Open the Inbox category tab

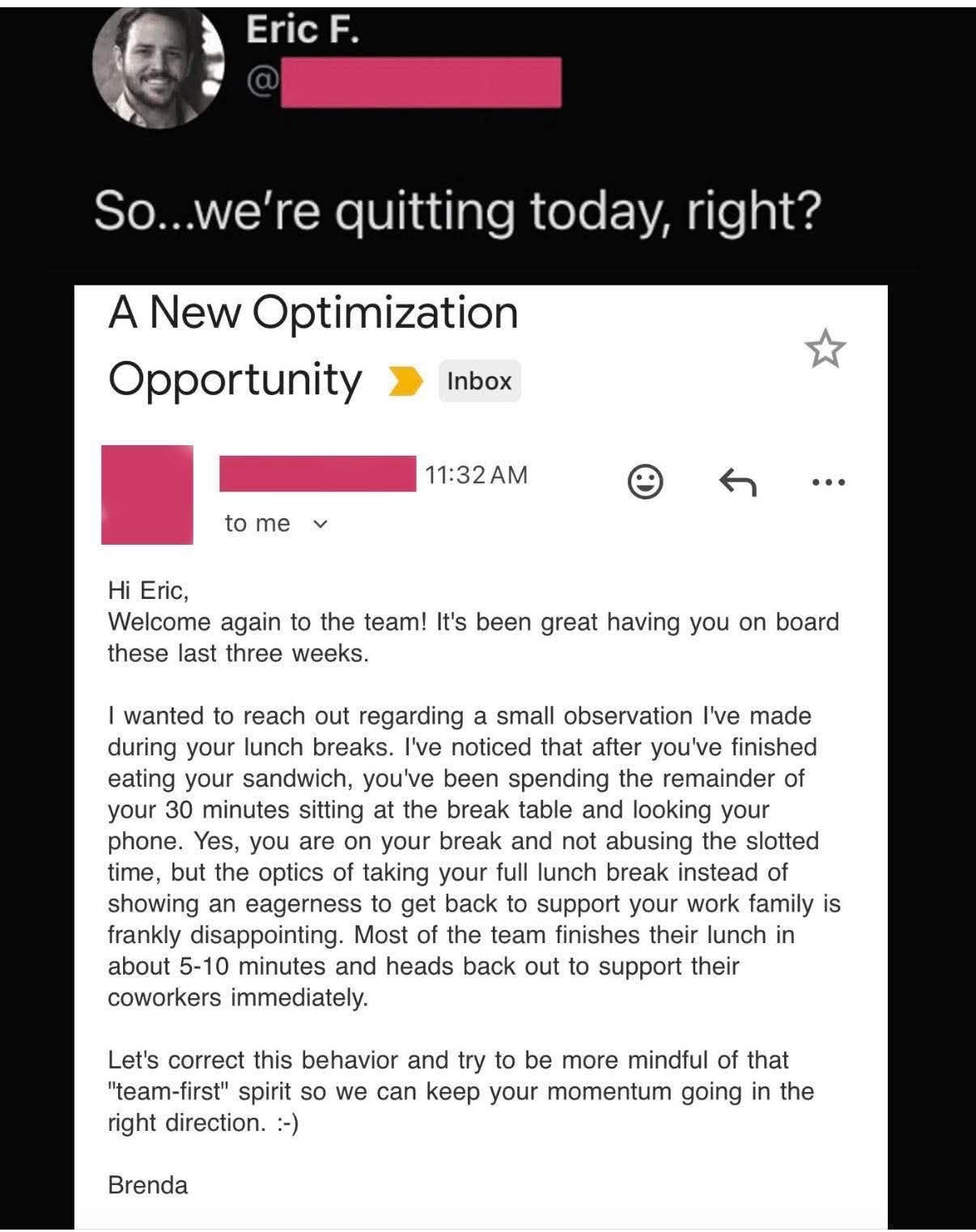tap(477, 380)
